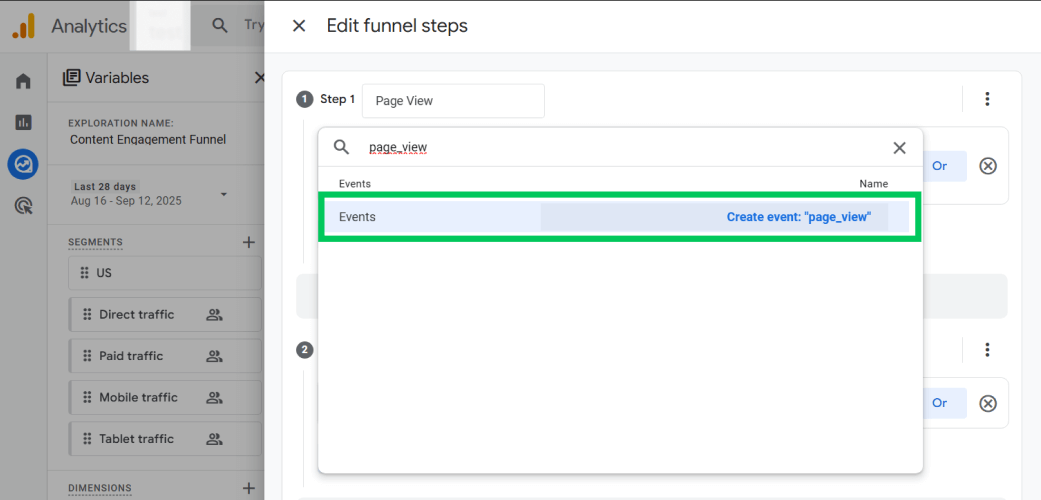Open Step 2 three-dot options menu
The image size is (1041, 500).
[x=987, y=349]
